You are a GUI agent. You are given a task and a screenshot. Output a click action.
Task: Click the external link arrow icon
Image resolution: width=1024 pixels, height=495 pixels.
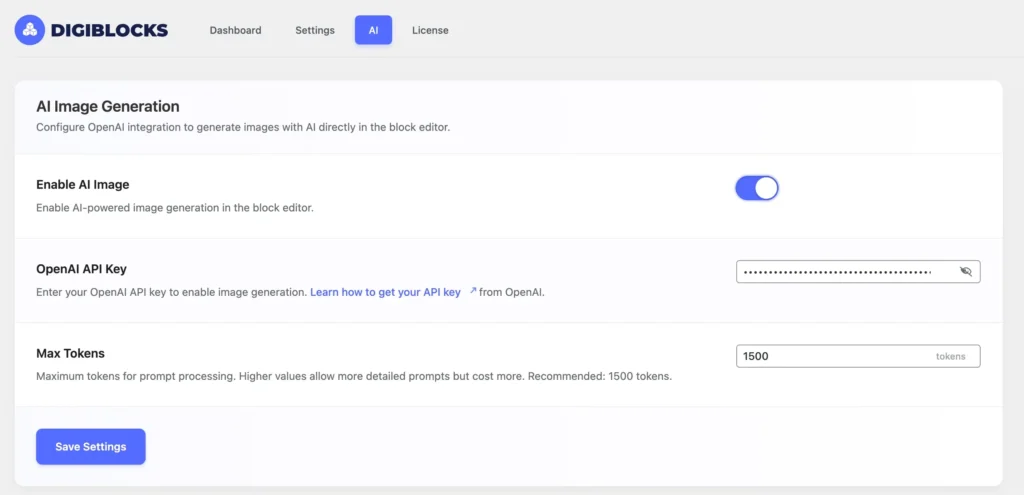(x=472, y=291)
